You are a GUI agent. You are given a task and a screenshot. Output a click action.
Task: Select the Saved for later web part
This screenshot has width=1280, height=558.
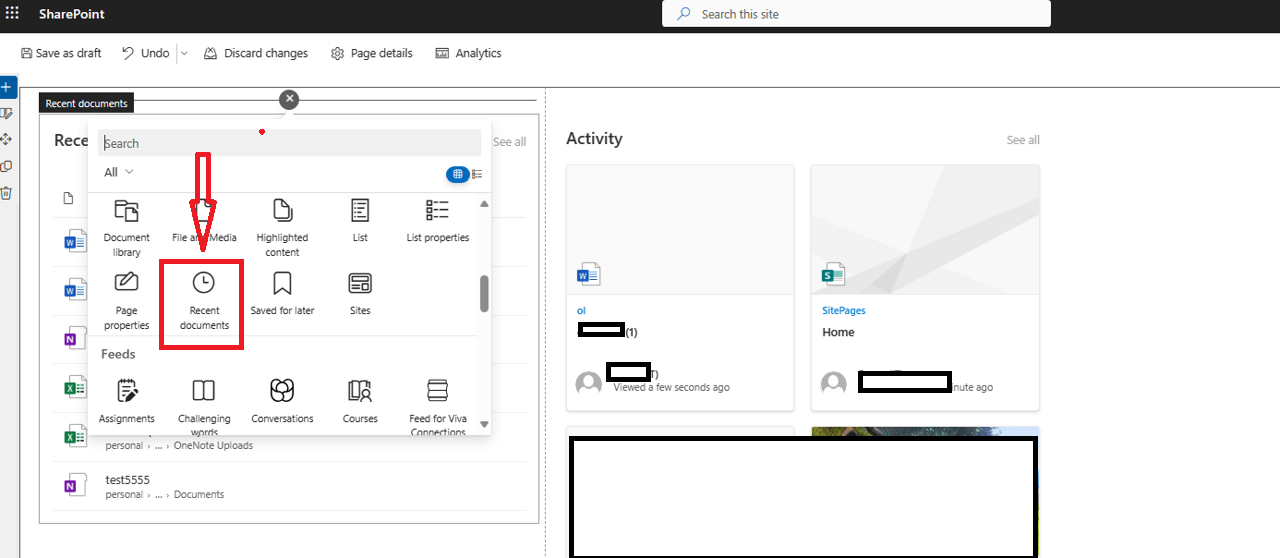(282, 294)
